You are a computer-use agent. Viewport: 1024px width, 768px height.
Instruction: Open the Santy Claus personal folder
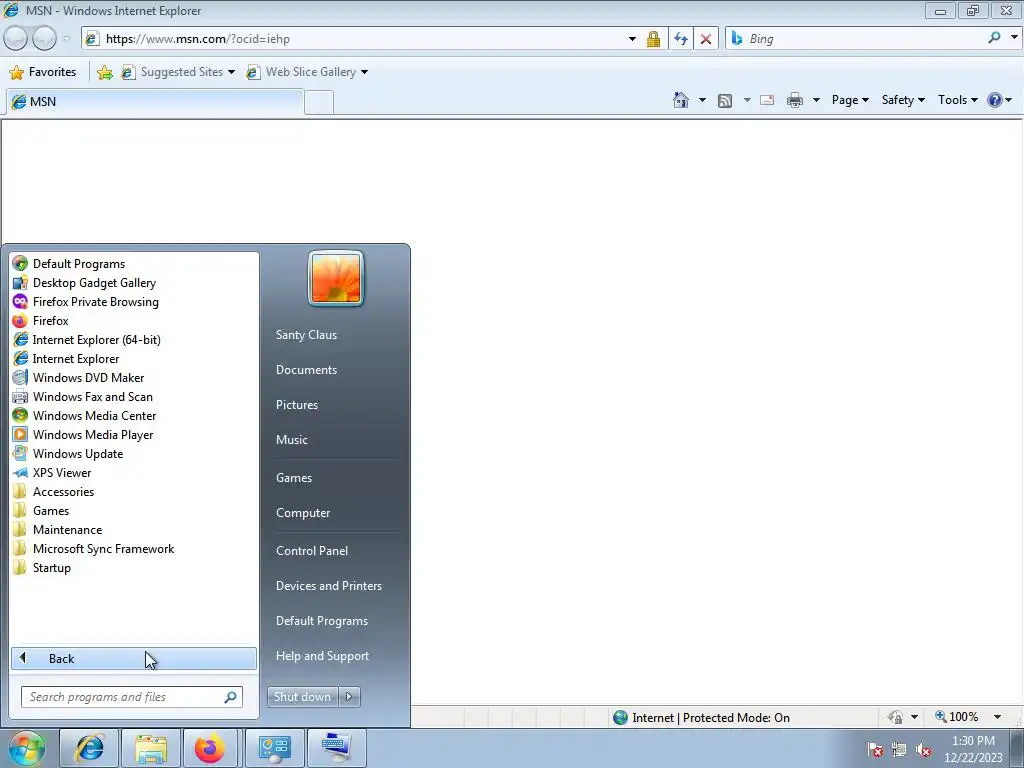coord(306,334)
